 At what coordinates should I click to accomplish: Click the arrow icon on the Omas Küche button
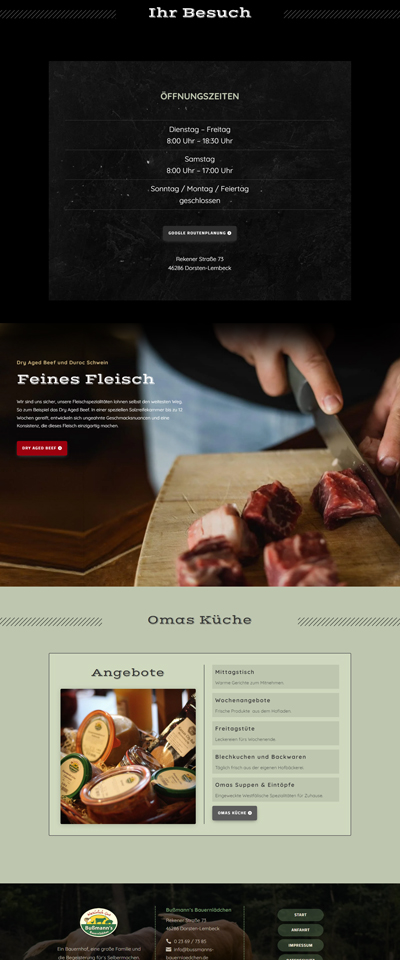pos(250,813)
